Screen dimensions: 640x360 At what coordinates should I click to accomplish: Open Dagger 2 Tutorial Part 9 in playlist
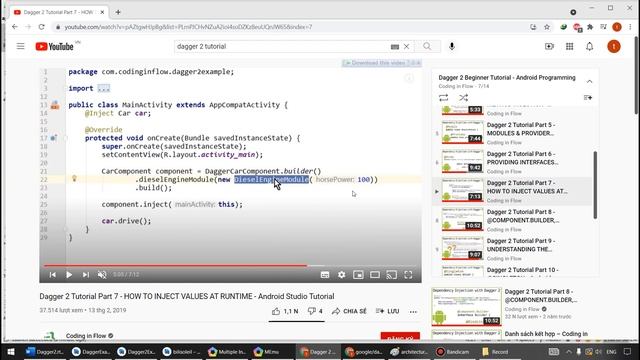pyautogui.click(x=512, y=249)
